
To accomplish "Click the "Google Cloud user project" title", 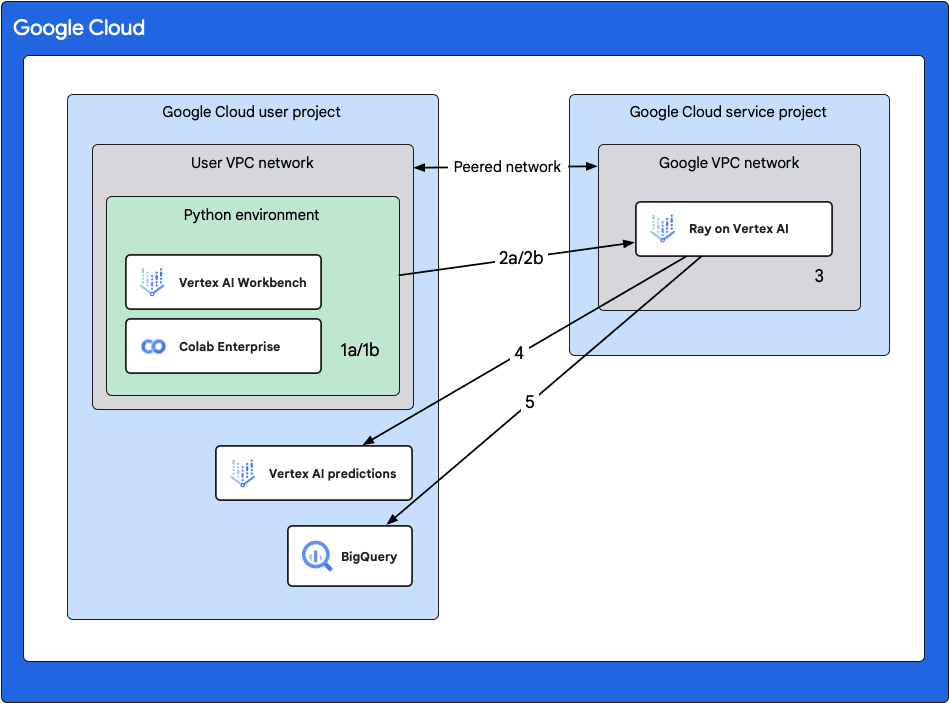I will [251, 112].
